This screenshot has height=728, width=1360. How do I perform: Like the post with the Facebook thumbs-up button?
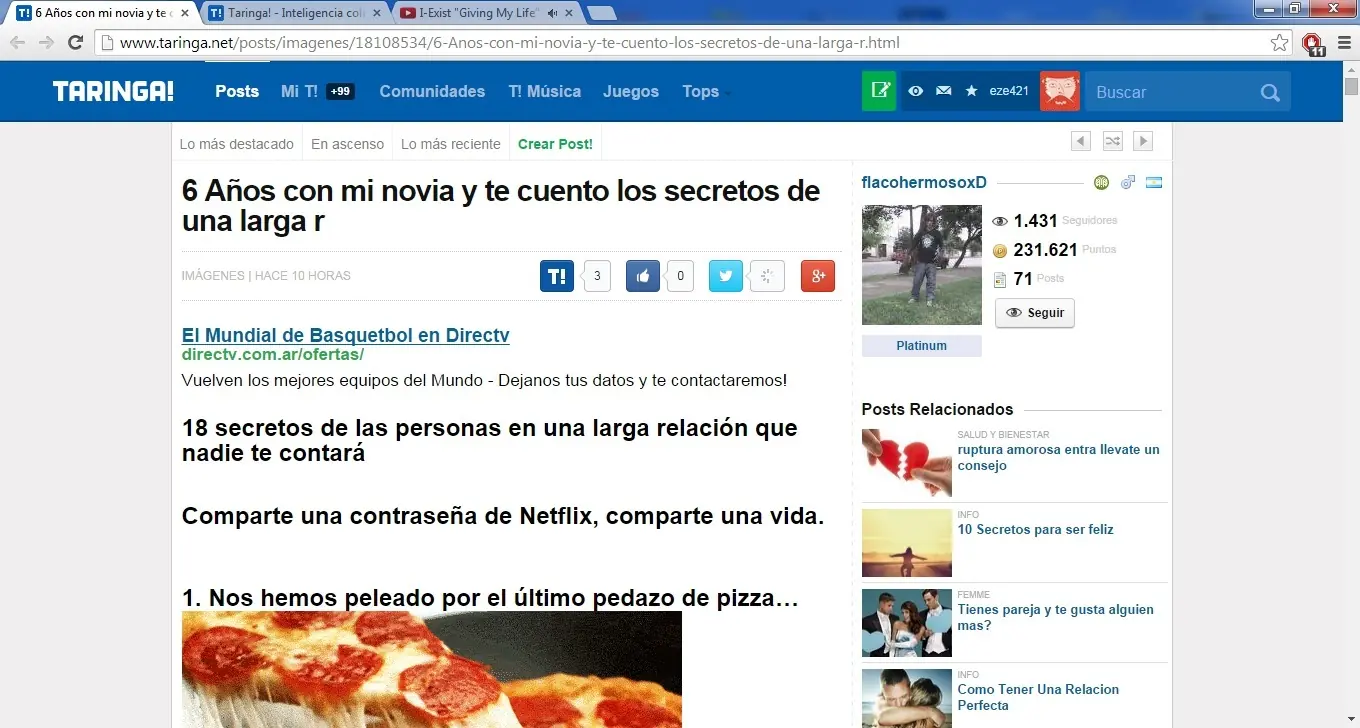643,276
